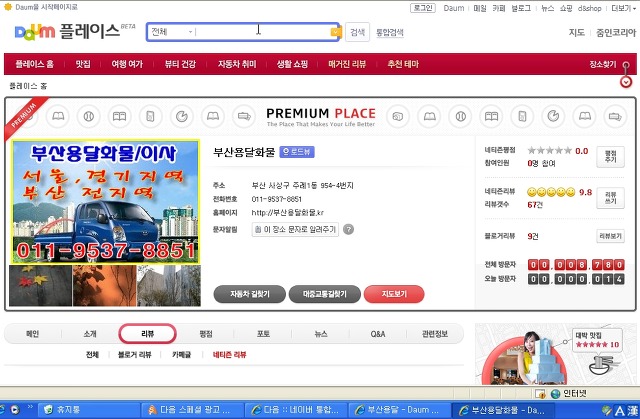
Task: Click the red 지도보기 button
Action: [394, 294]
